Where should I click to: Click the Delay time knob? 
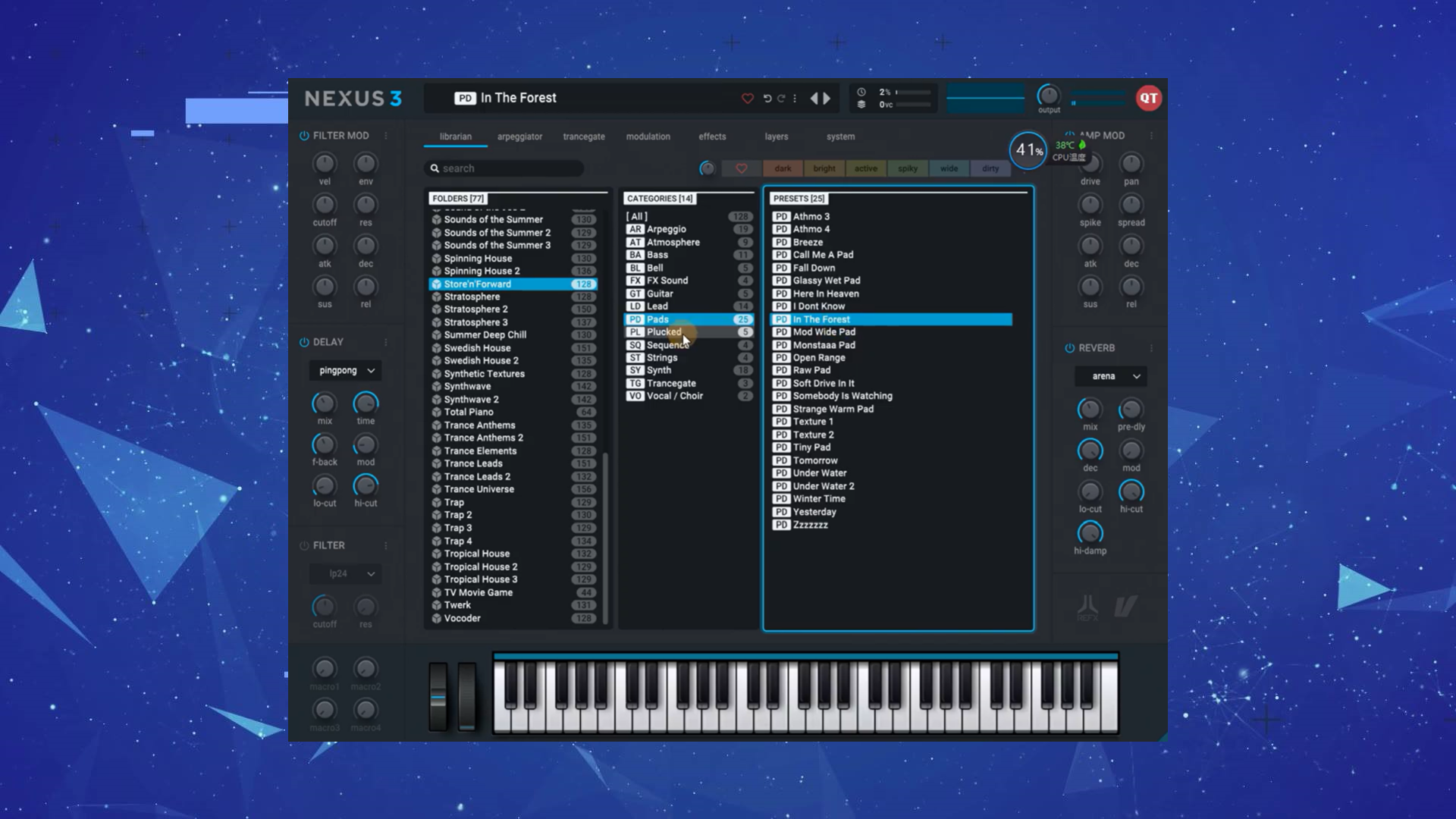(x=366, y=403)
